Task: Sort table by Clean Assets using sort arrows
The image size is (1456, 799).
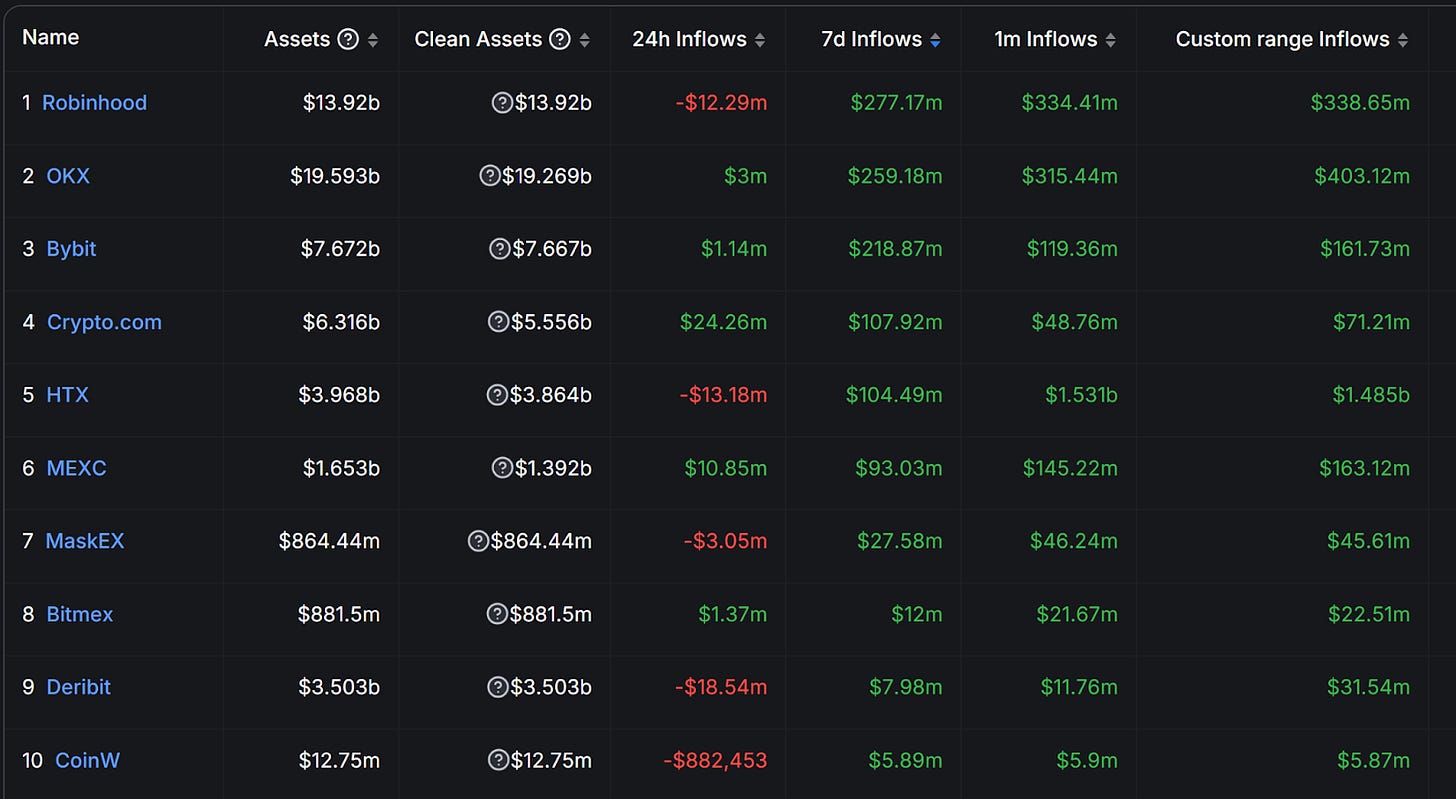Action: pyautogui.click(x=584, y=40)
